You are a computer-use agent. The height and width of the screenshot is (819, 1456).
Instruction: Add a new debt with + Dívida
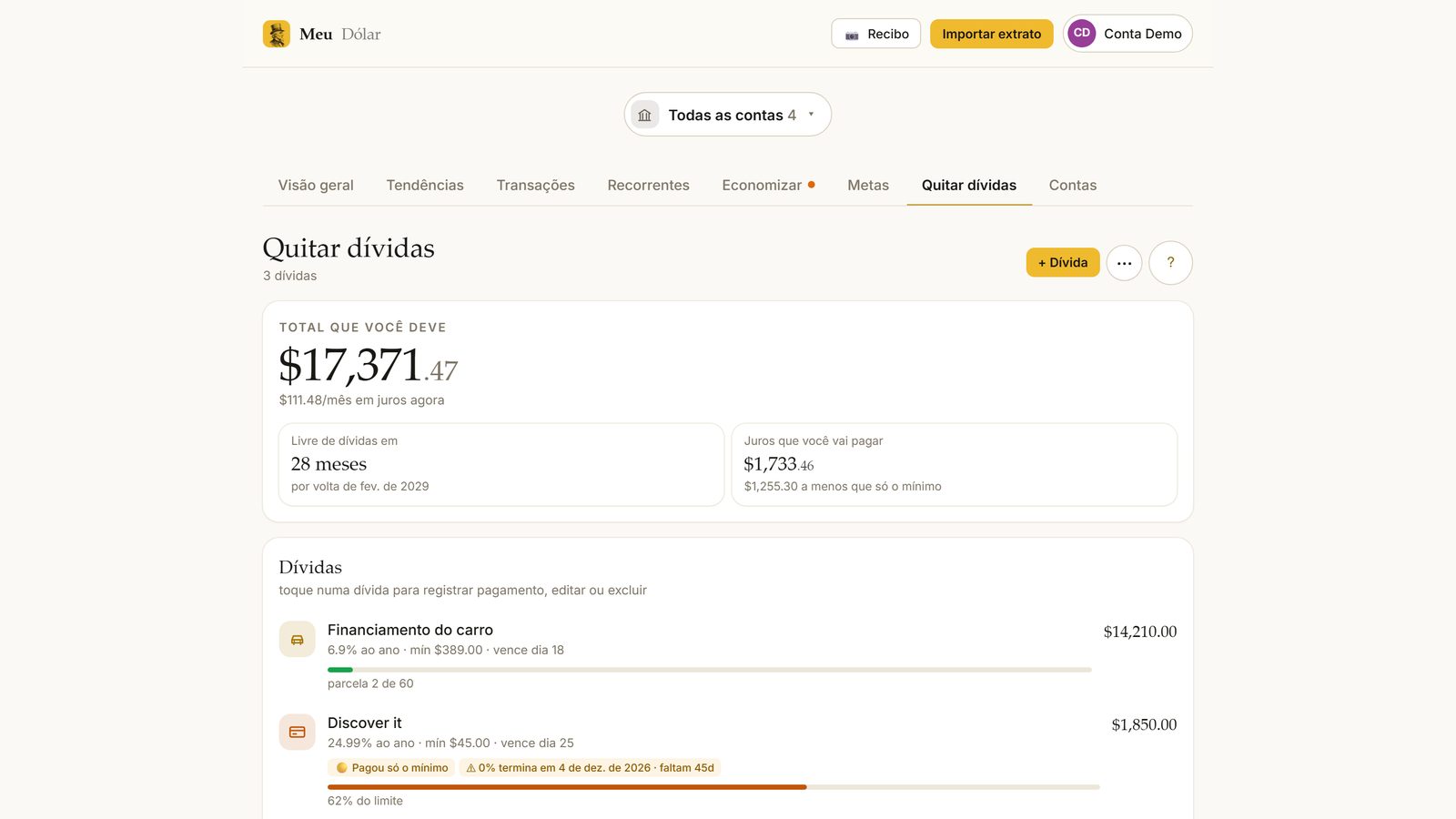[x=1063, y=262]
